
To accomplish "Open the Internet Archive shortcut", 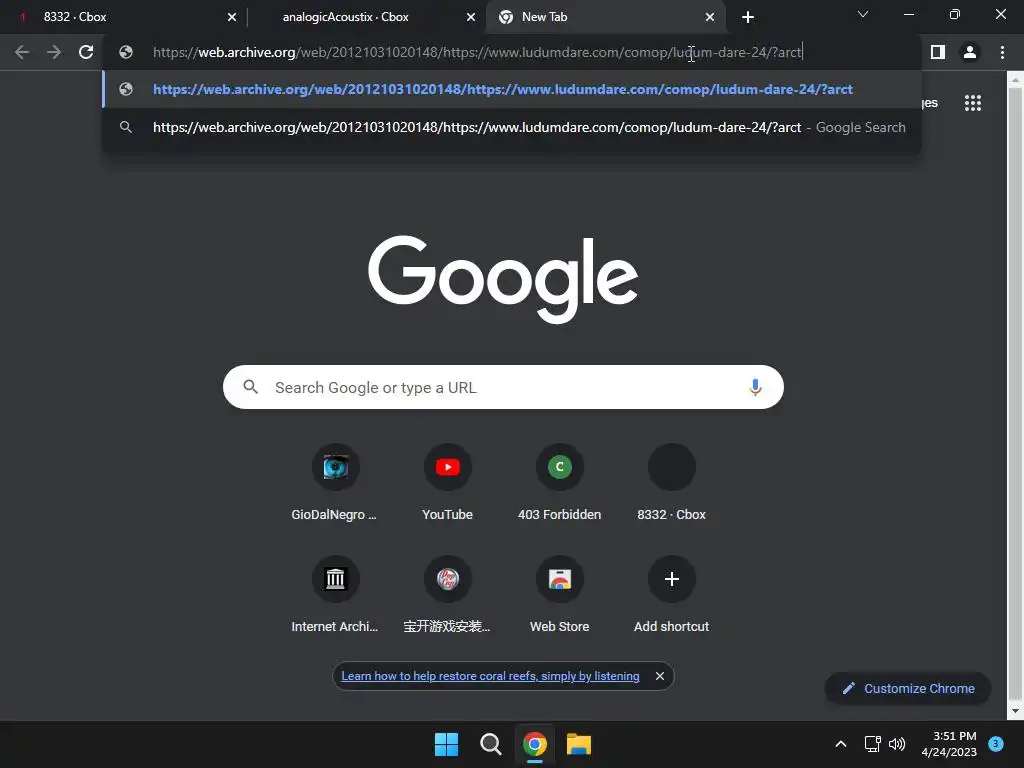I will tap(335, 595).
